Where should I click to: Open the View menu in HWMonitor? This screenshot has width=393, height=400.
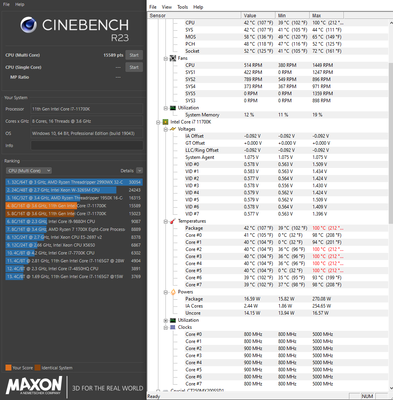[x=167, y=7]
